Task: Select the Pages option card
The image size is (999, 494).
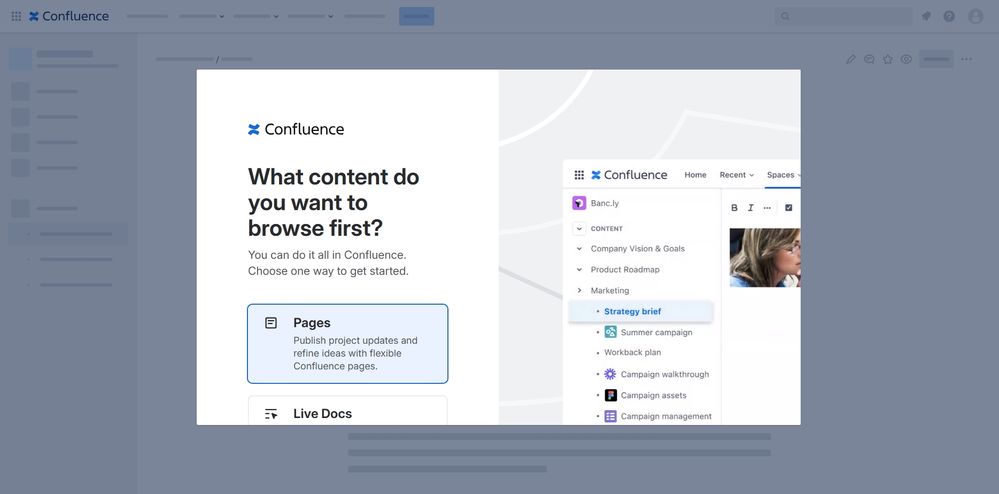Action: click(x=348, y=344)
